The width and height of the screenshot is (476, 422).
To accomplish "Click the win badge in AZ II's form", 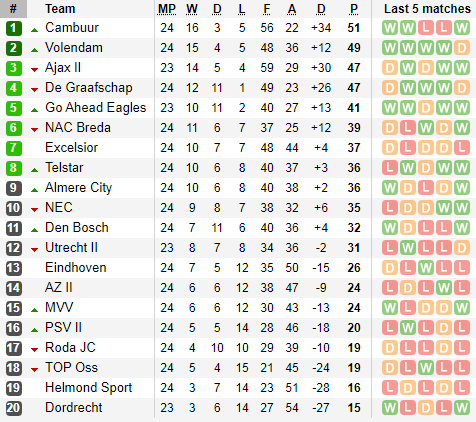I will coord(444,288).
